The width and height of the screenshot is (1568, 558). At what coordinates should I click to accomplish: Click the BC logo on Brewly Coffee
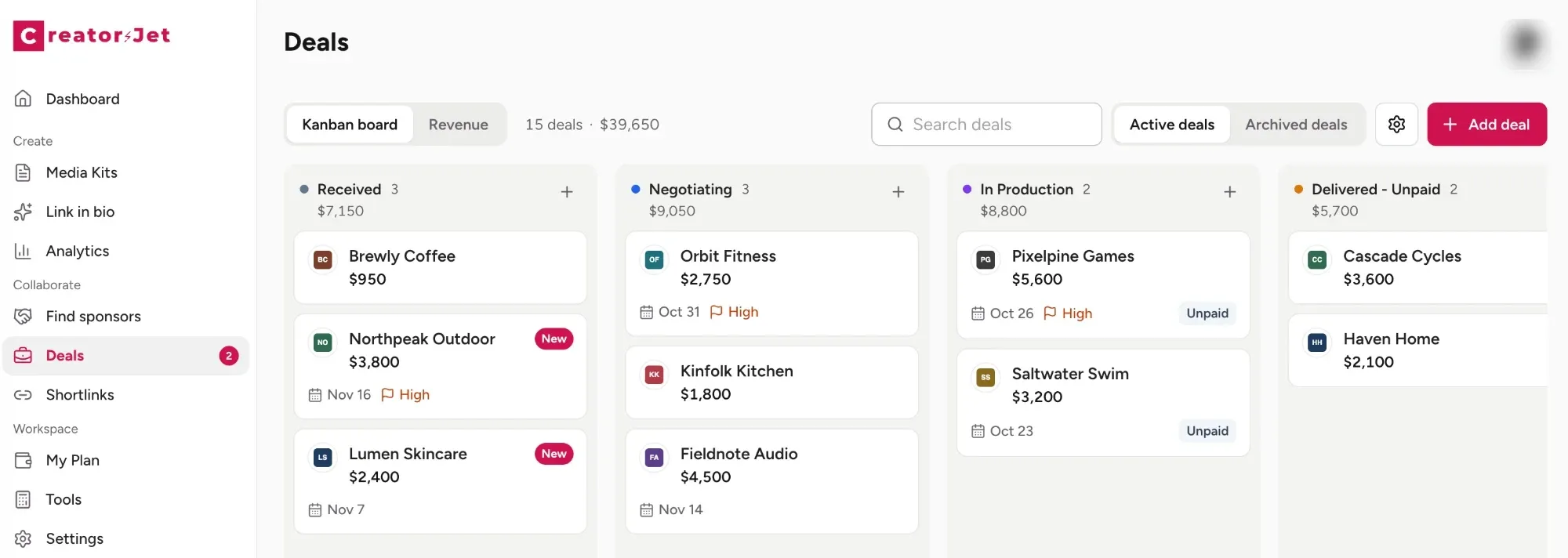[x=322, y=259]
